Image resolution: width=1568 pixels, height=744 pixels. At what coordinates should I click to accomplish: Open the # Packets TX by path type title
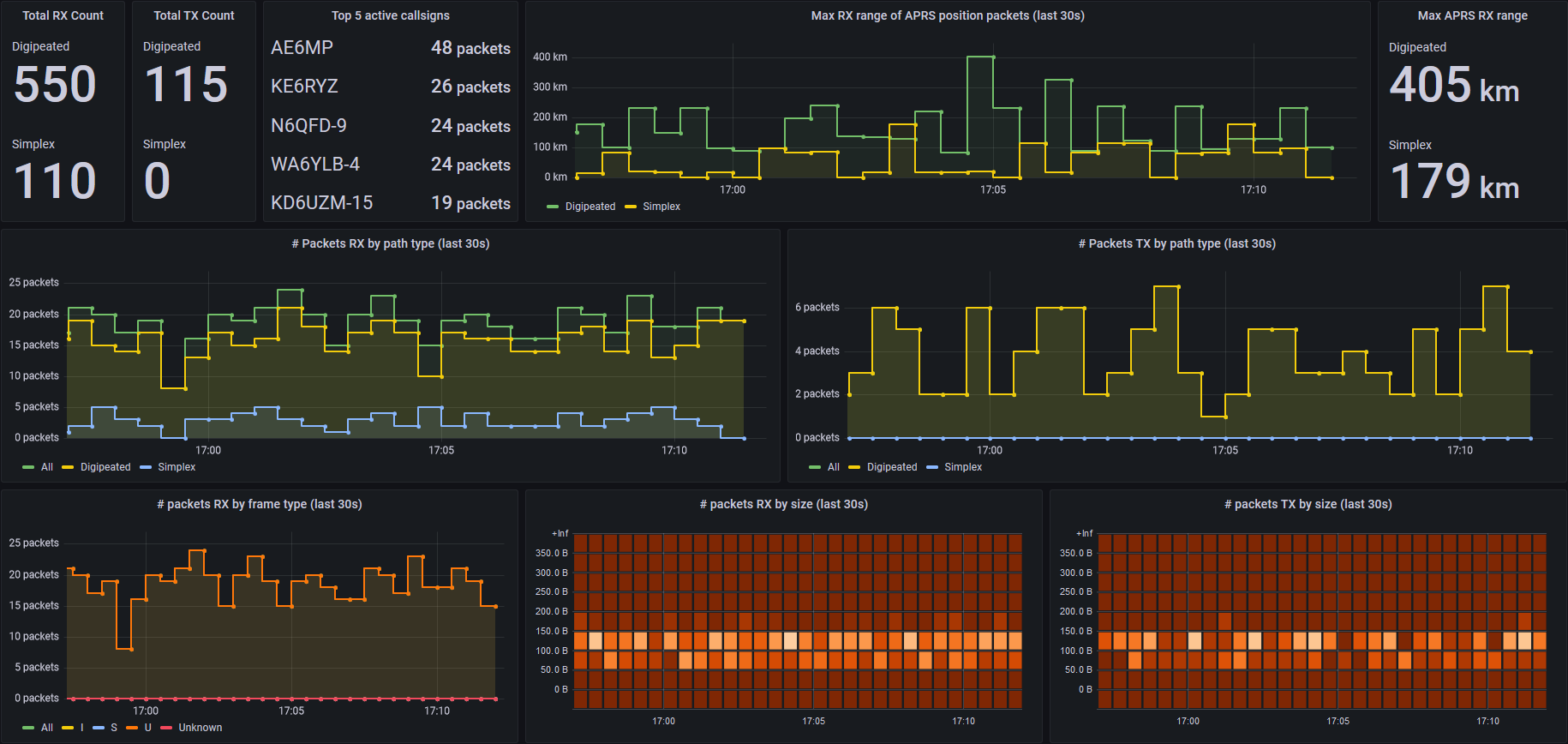point(1177,243)
